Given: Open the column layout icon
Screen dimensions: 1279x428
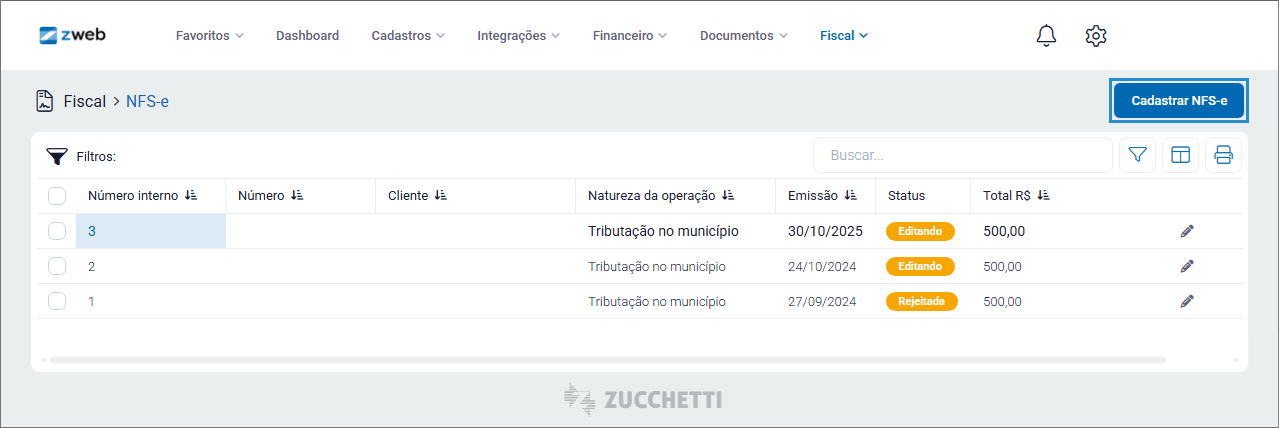Looking at the screenshot, I should [1181, 155].
